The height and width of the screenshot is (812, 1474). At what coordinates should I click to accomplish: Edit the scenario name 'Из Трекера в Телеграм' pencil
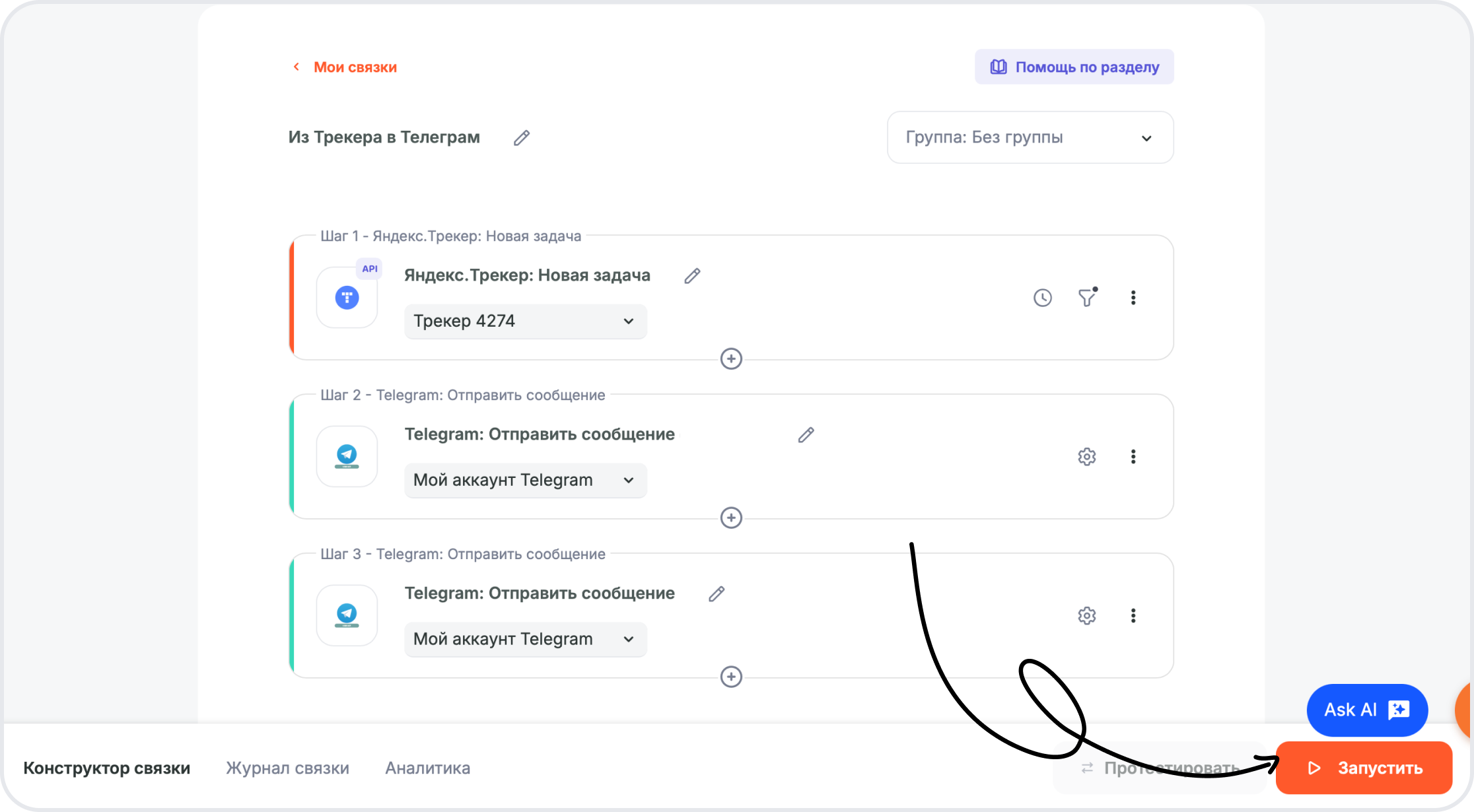click(522, 137)
